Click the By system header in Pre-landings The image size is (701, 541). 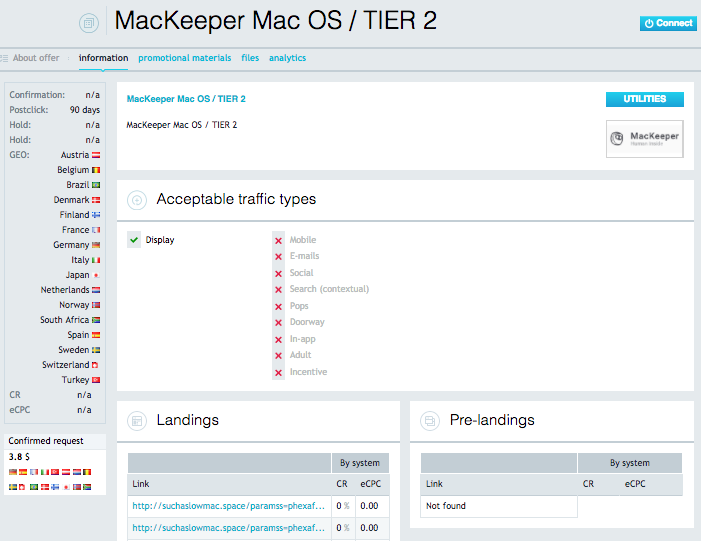tap(630, 463)
